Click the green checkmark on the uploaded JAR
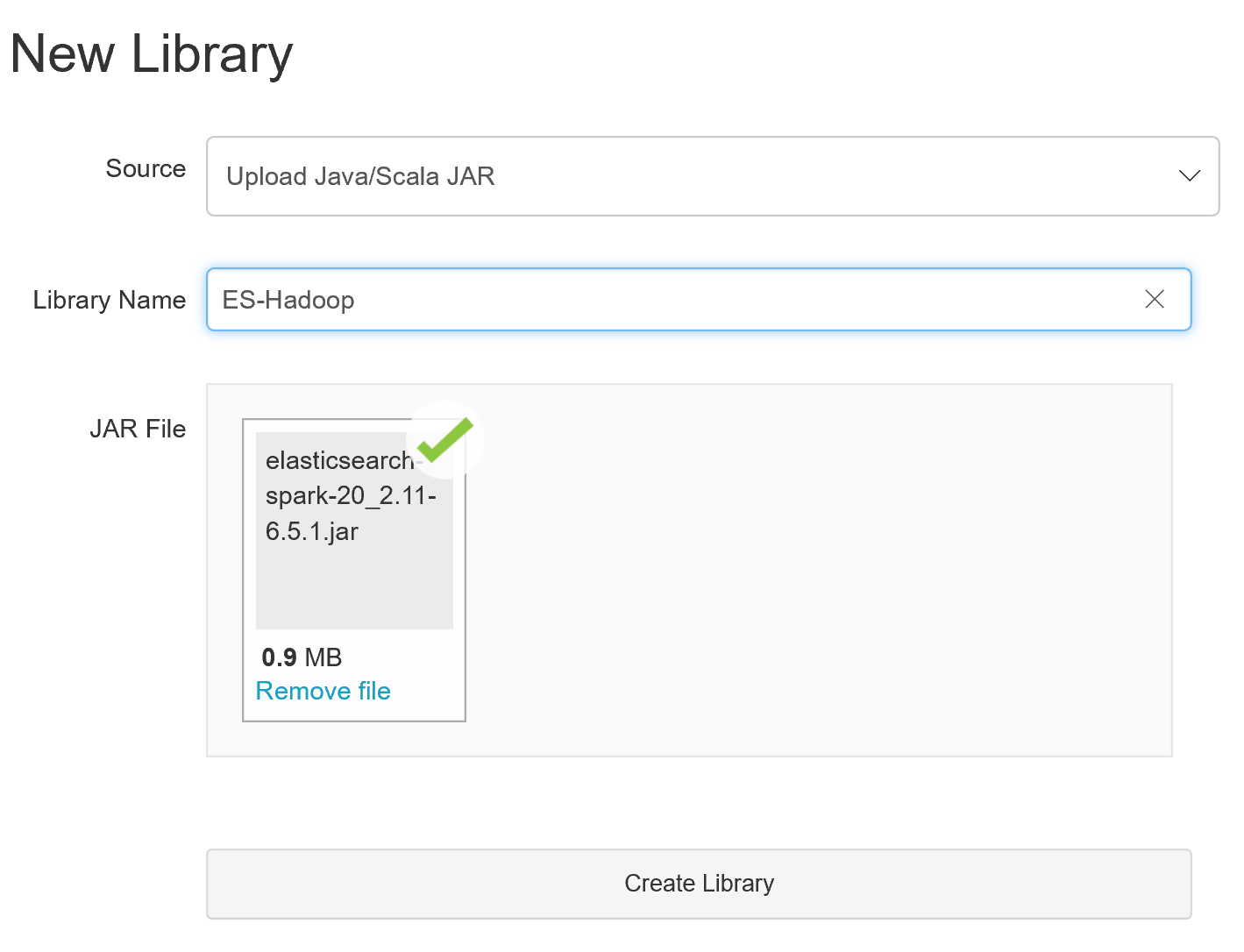Screen dimensions: 1244x952 [x=444, y=441]
